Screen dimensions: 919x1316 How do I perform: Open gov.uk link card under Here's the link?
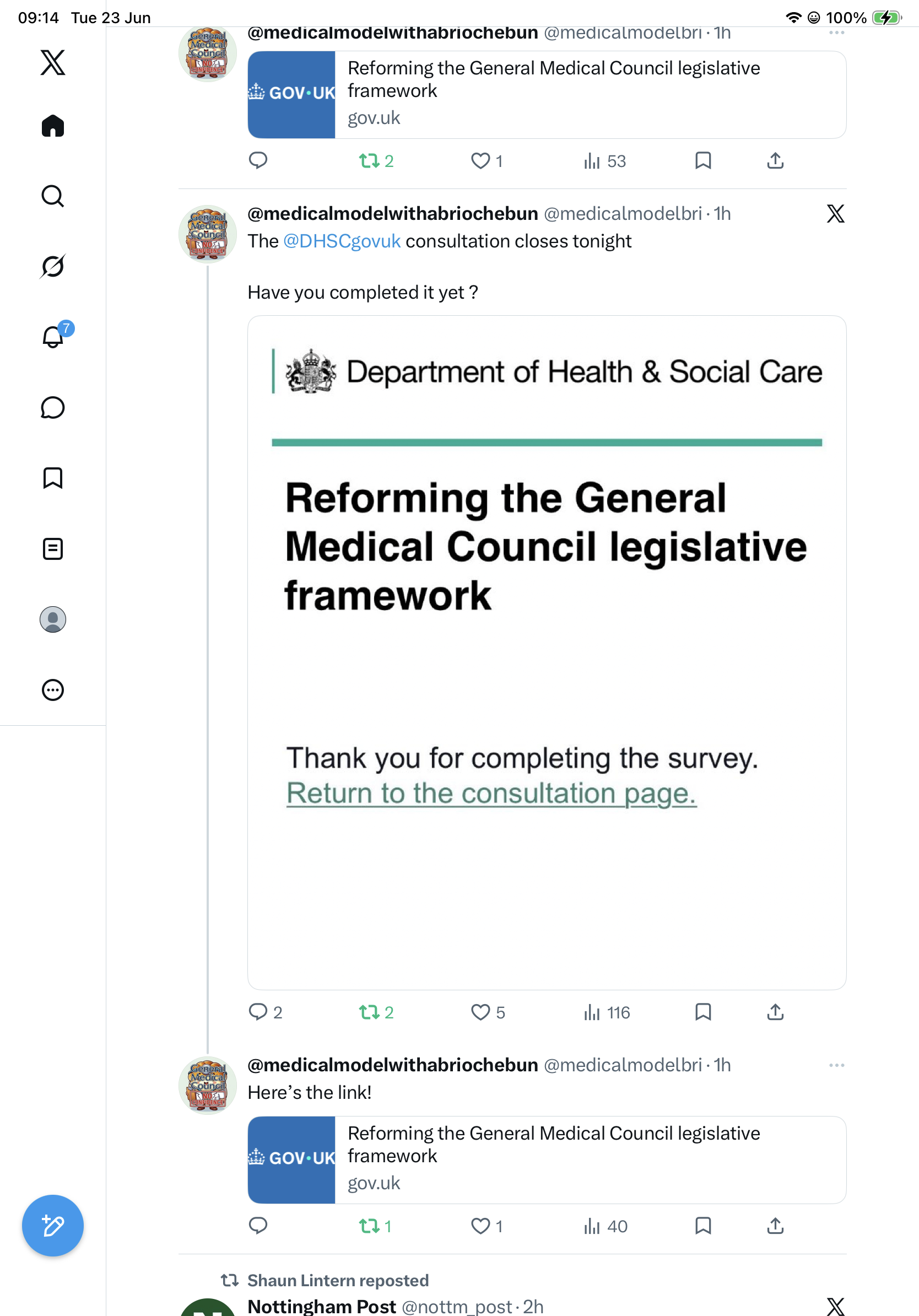coord(547,1160)
